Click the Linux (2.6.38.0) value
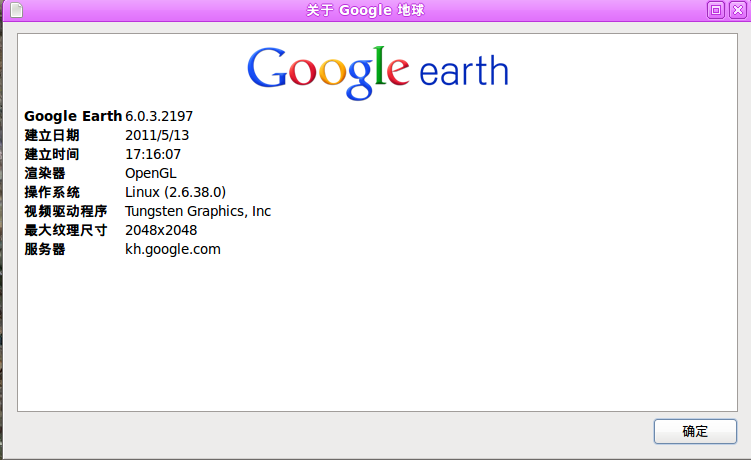 [x=175, y=192]
